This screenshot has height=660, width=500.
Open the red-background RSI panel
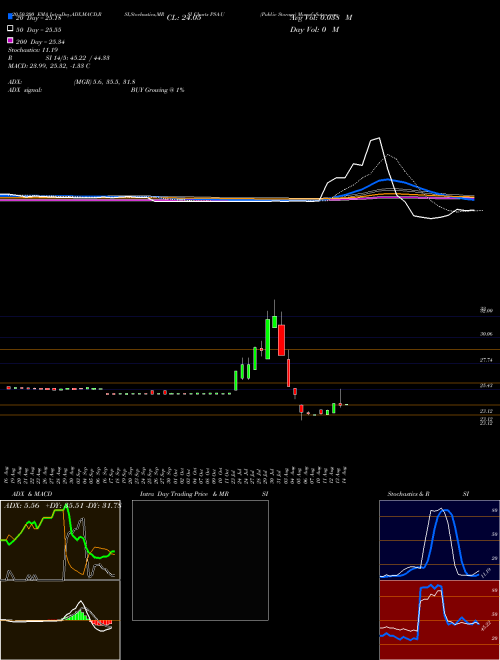click(439, 620)
